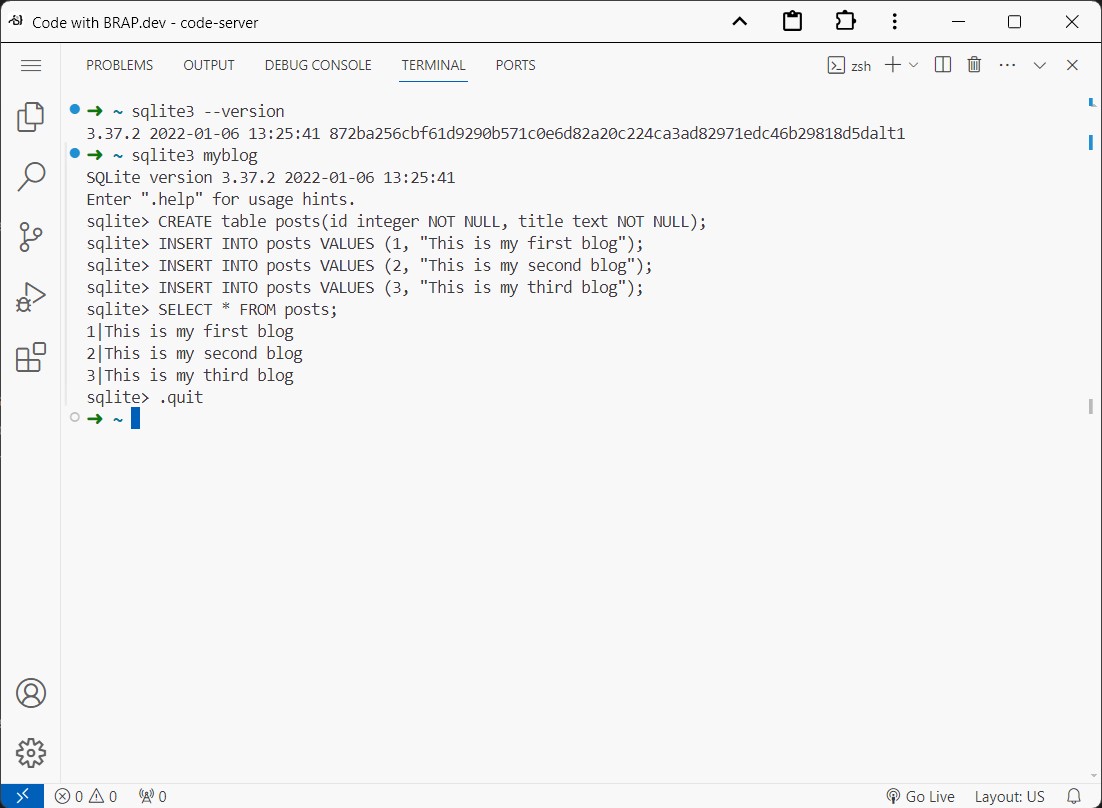Start the Go Live server
1102x808 pixels.
click(x=919, y=796)
